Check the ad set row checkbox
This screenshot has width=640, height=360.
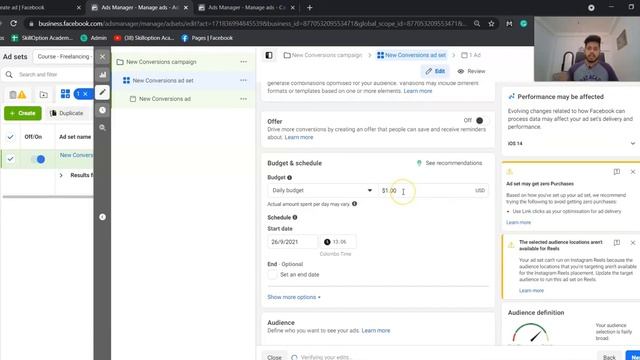(11, 159)
